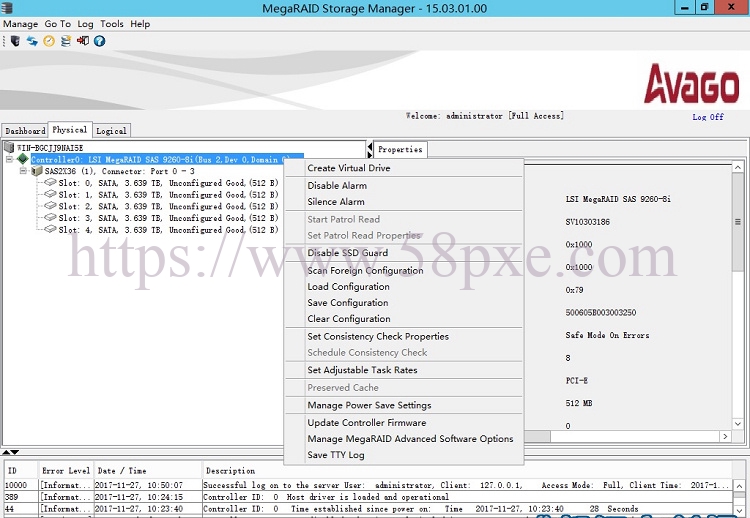Switch to the Physical tab
The image size is (750, 518).
coord(70,130)
